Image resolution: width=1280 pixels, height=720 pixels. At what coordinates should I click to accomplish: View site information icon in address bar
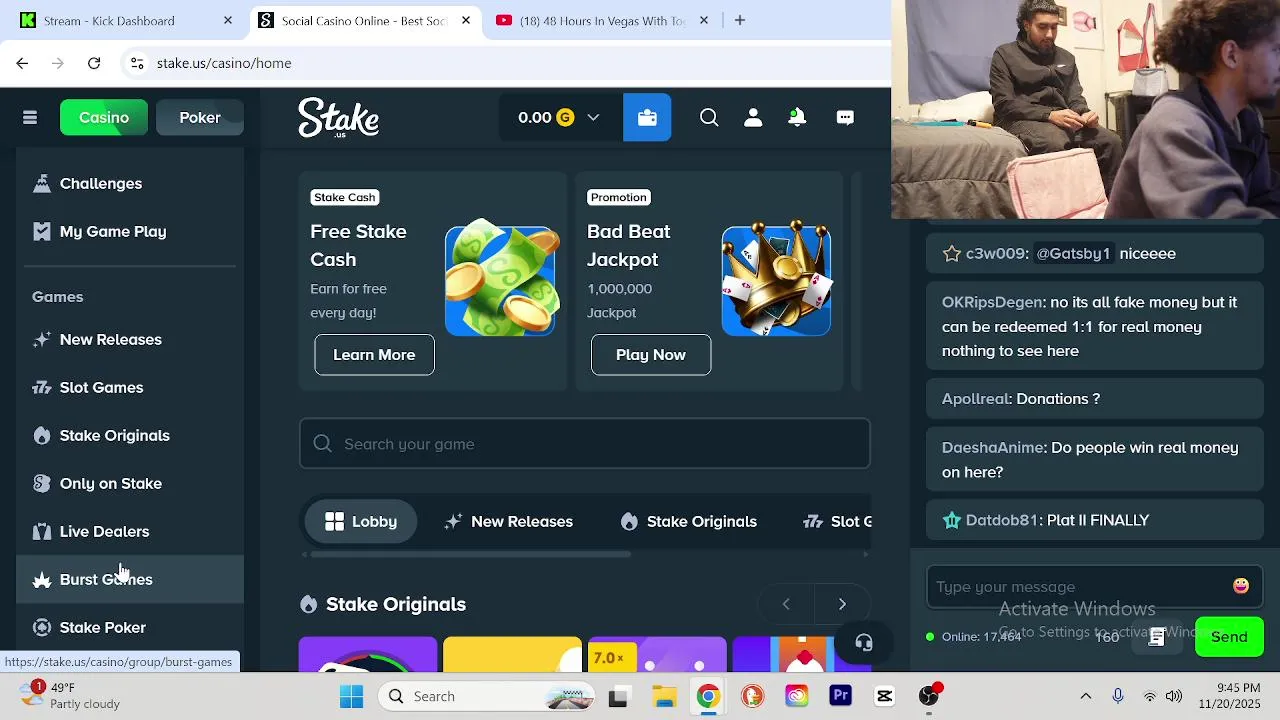138,63
